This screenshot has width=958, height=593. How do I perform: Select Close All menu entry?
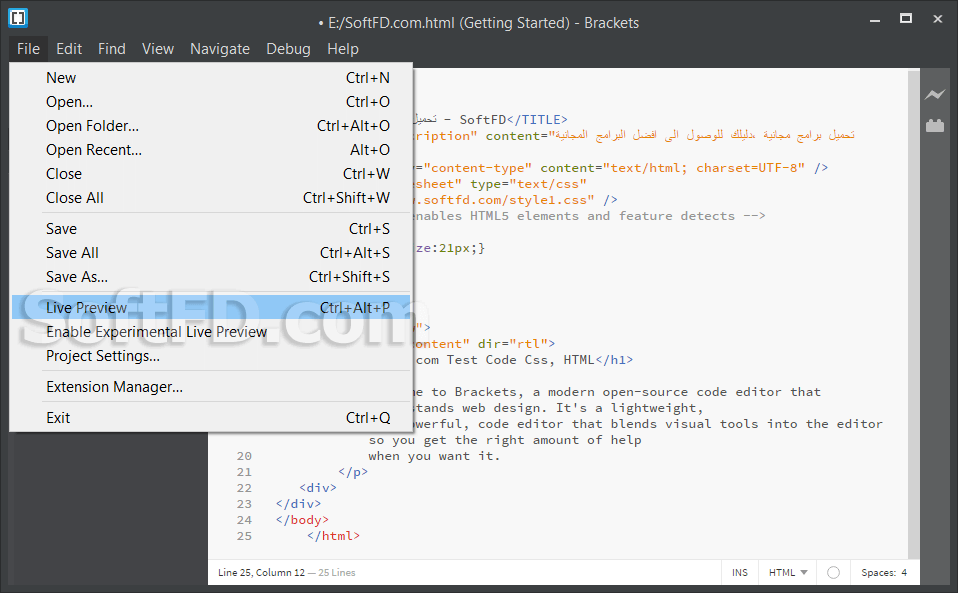[x=211, y=198]
